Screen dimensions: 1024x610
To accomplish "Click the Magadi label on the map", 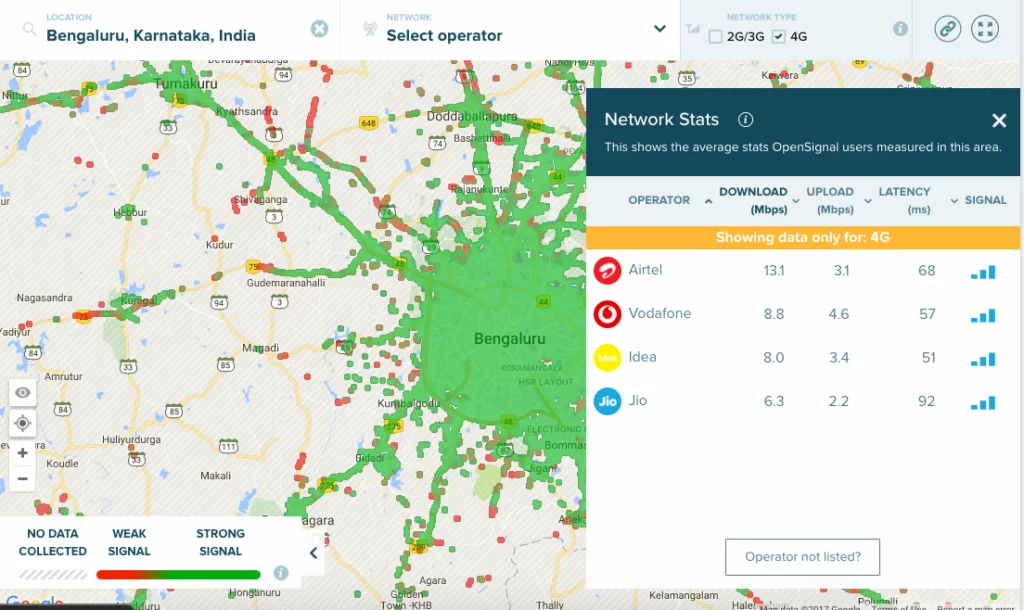I will coord(261,347).
